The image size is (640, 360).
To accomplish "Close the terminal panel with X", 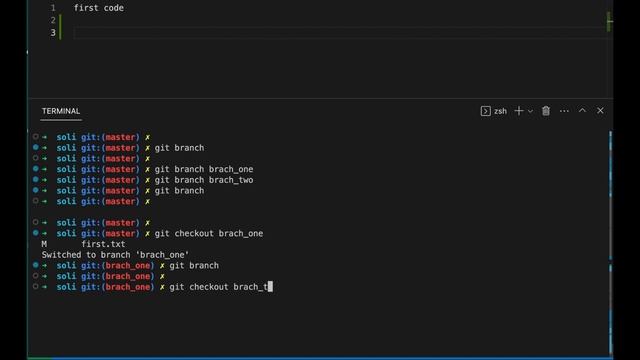I will 600,111.
